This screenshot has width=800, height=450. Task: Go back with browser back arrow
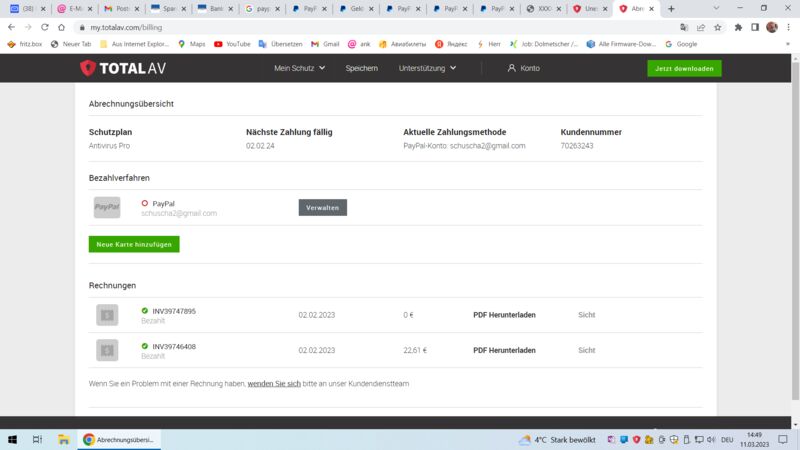(11, 27)
